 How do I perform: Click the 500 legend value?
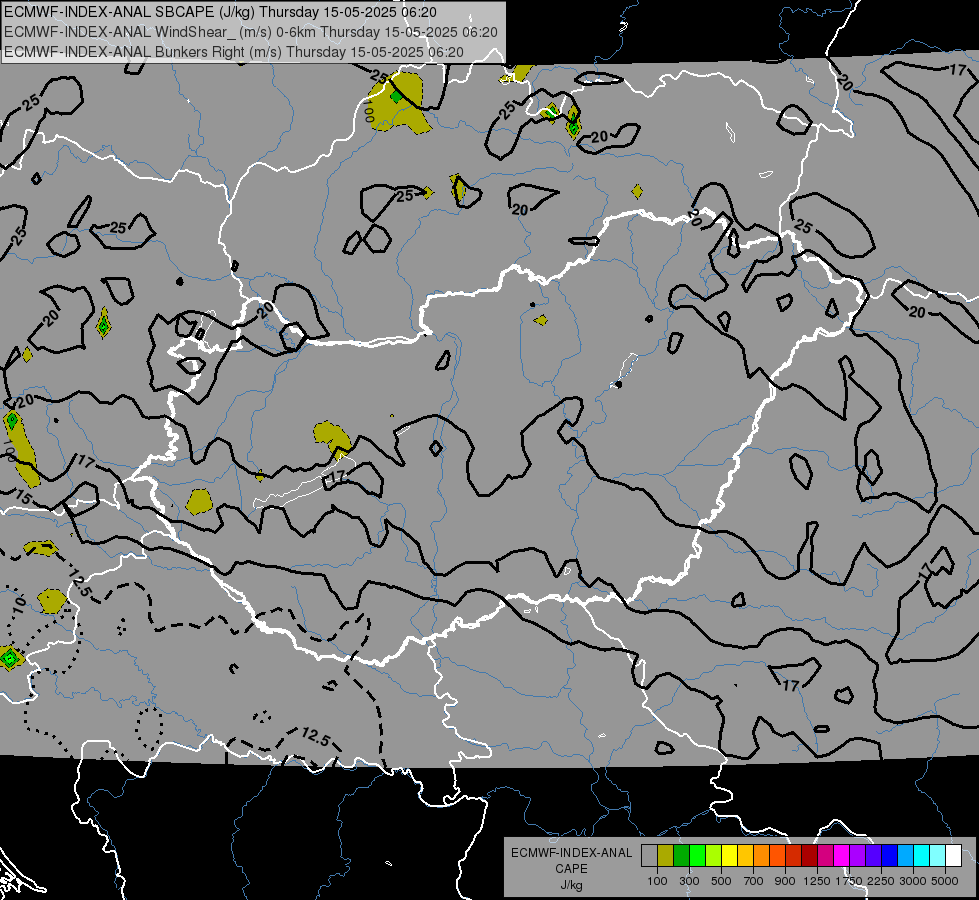click(x=721, y=881)
